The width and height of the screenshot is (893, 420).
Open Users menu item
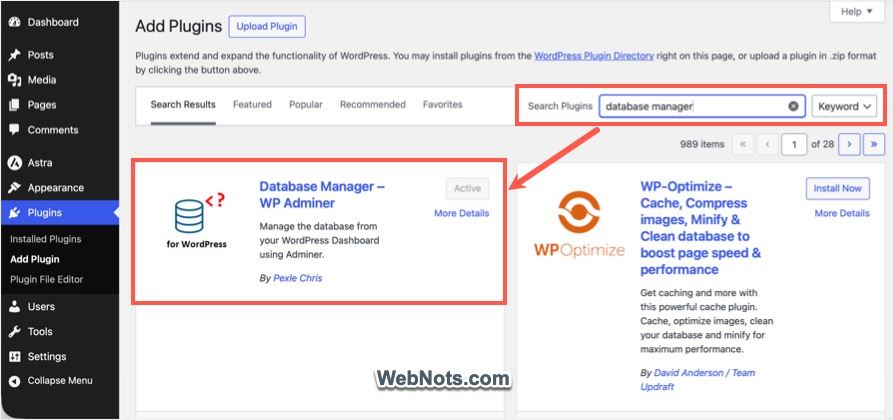pos(42,307)
